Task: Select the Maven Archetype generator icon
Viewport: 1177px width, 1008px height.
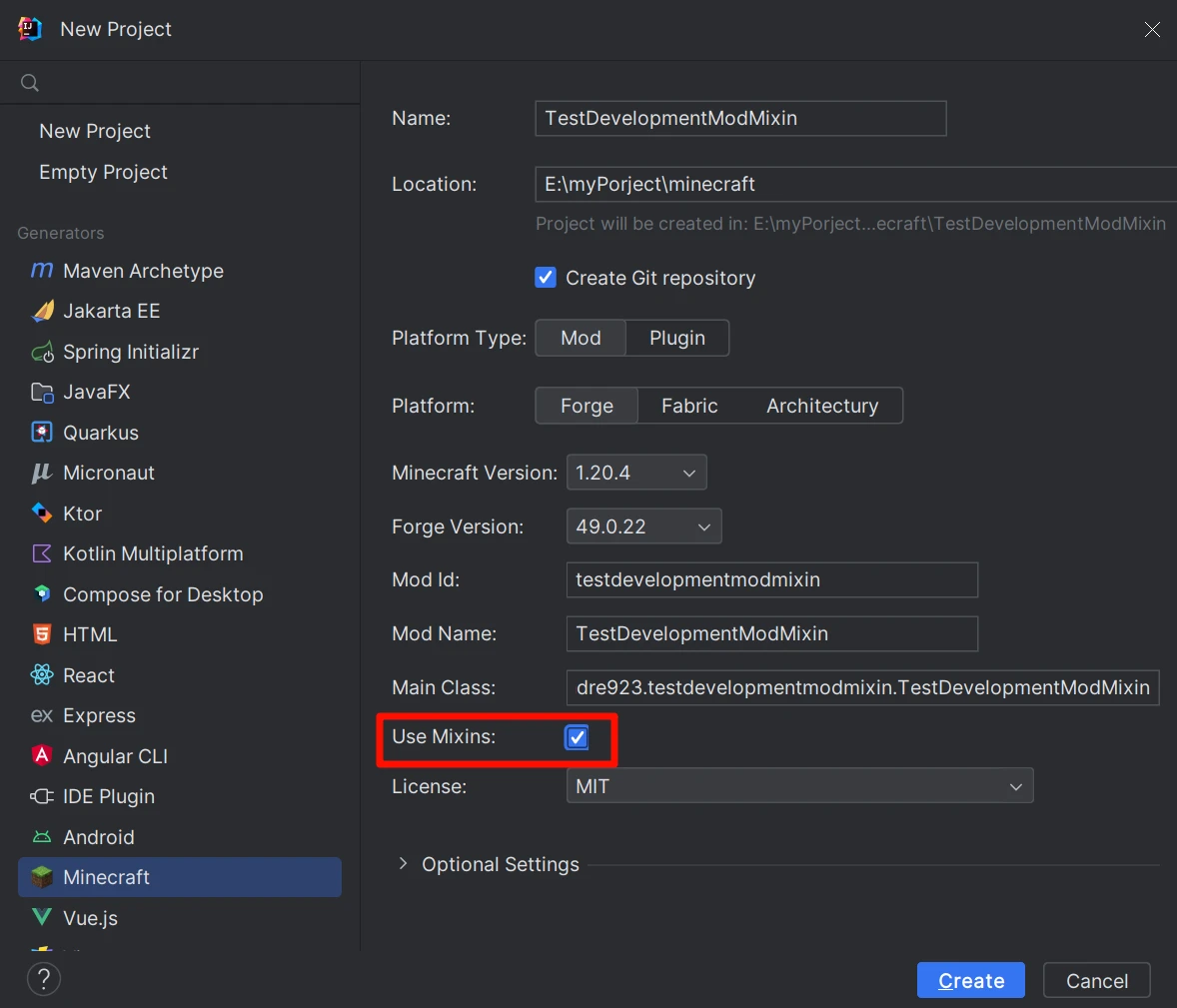Action: pyautogui.click(x=42, y=271)
